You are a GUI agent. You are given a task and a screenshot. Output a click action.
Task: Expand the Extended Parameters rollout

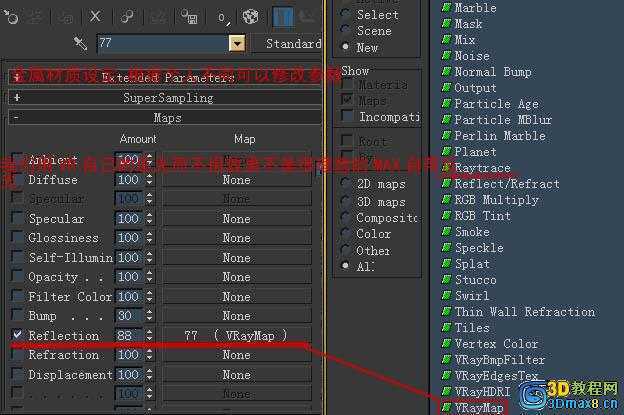(165, 77)
